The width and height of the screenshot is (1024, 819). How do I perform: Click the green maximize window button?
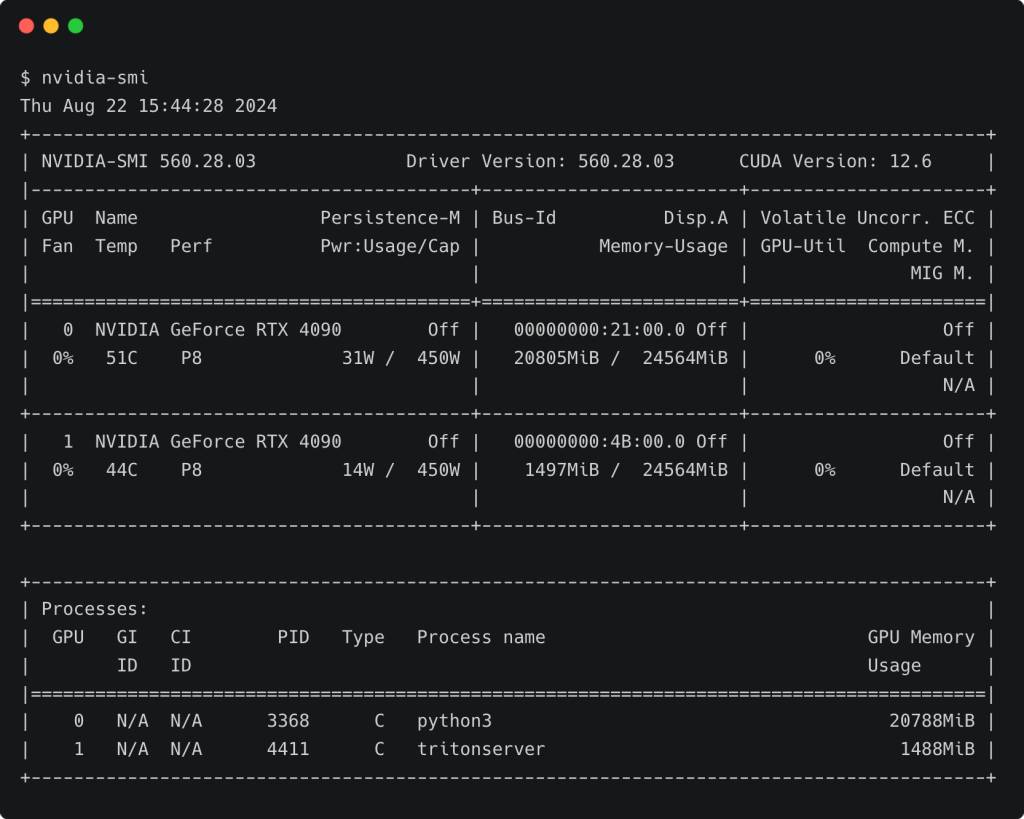[x=76, y=25]
